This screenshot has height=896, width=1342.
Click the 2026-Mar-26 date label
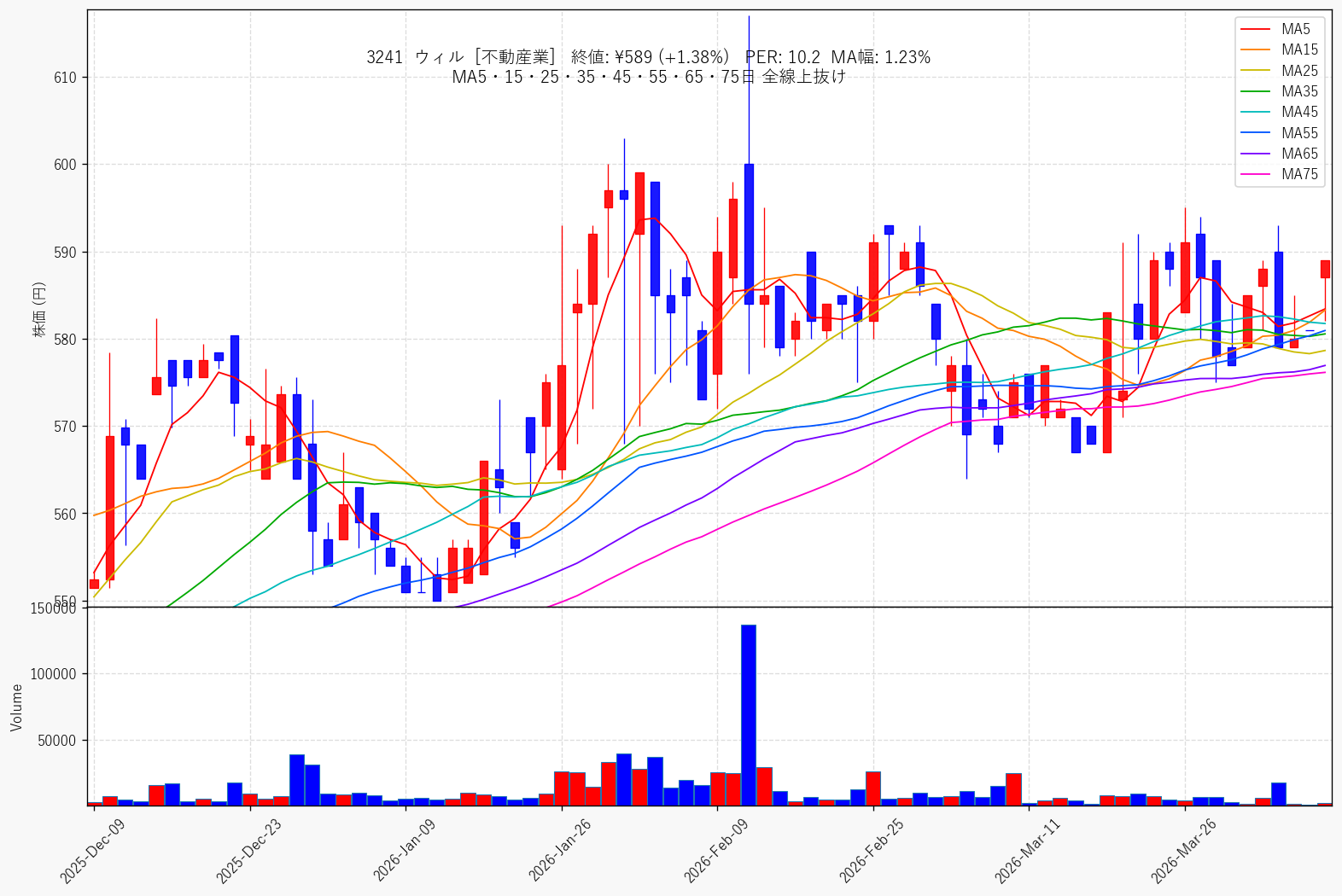1183,850
